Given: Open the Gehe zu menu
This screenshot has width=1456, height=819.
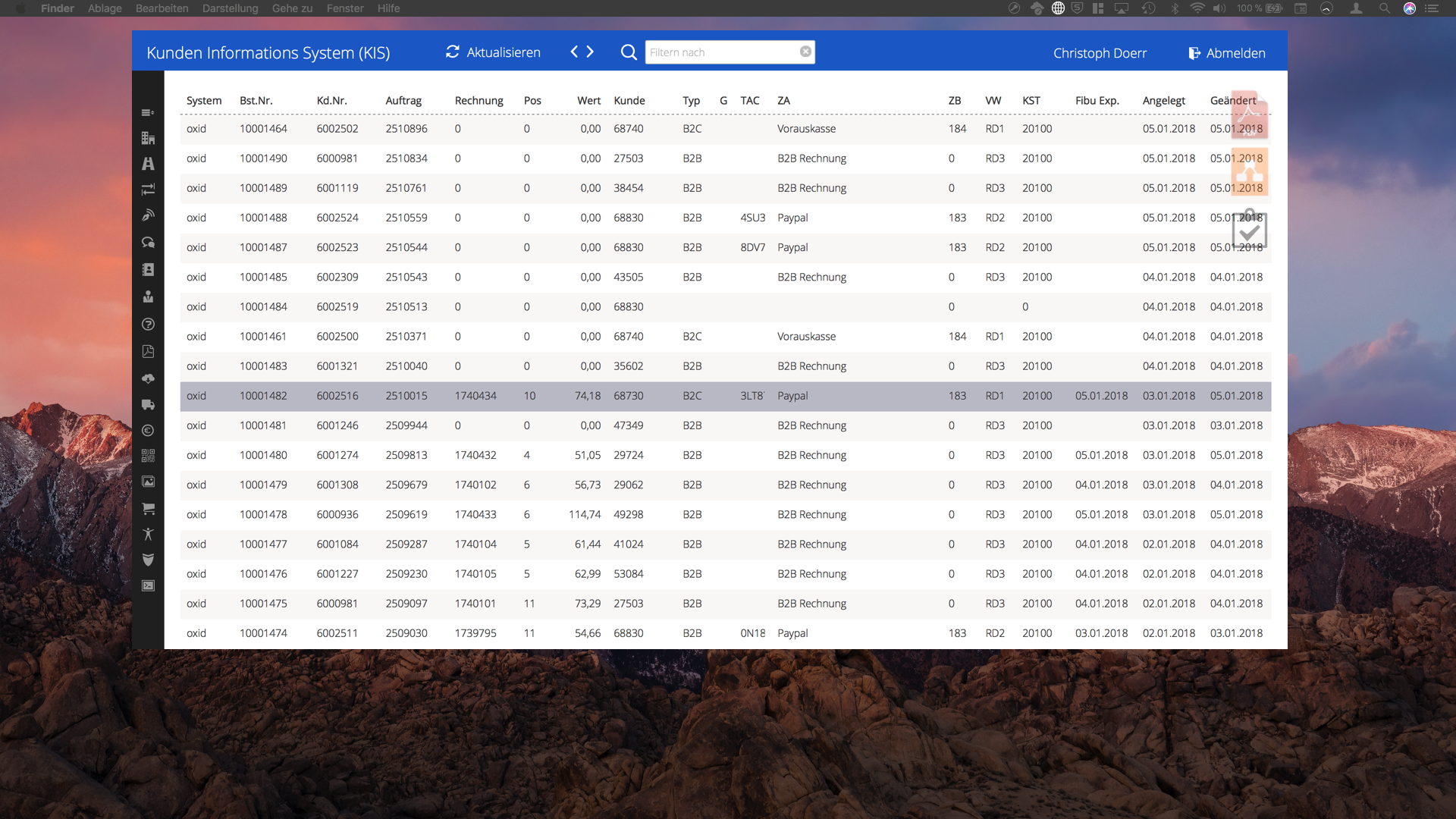Looking at the screenshot, I should tap(292, 8).
